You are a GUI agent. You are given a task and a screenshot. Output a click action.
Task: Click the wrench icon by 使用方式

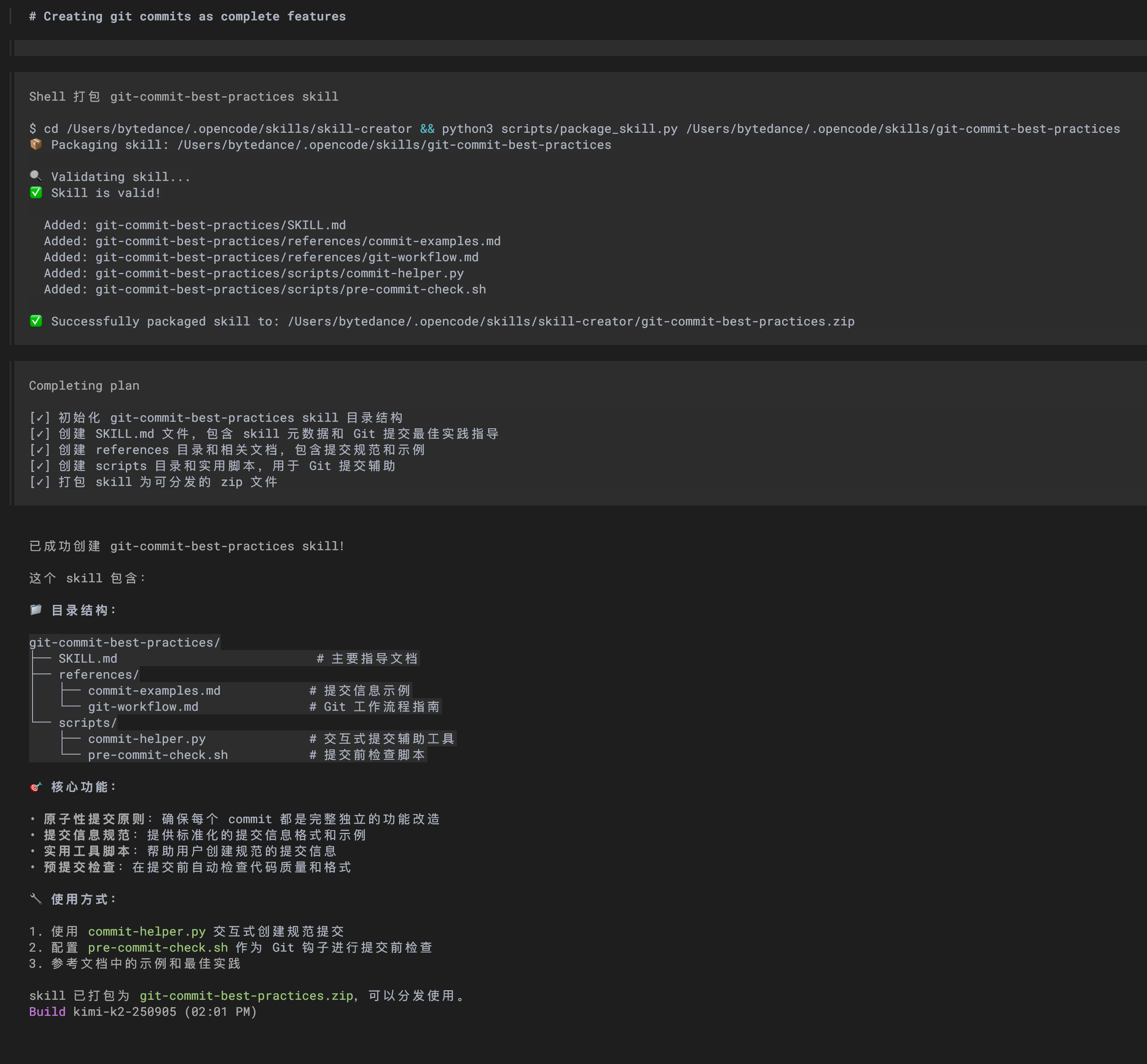(36, 899)
